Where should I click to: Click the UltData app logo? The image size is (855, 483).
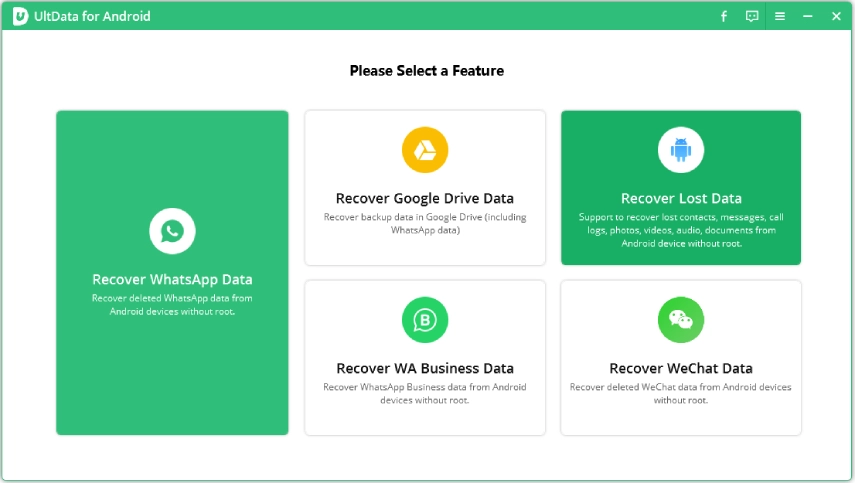pyautogui.click(x=20, y=17)
